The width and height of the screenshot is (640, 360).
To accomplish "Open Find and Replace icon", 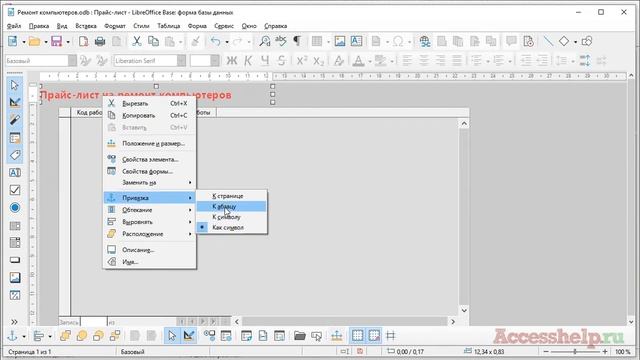I will 264,41.
